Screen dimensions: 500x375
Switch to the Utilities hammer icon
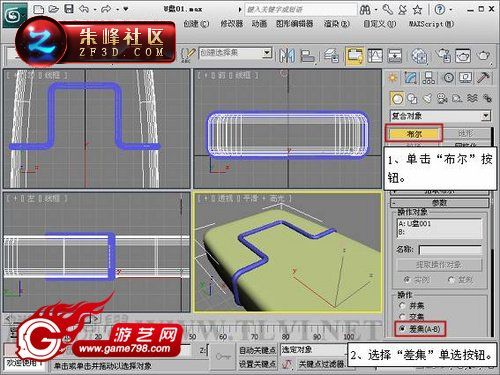pos(483,78)
